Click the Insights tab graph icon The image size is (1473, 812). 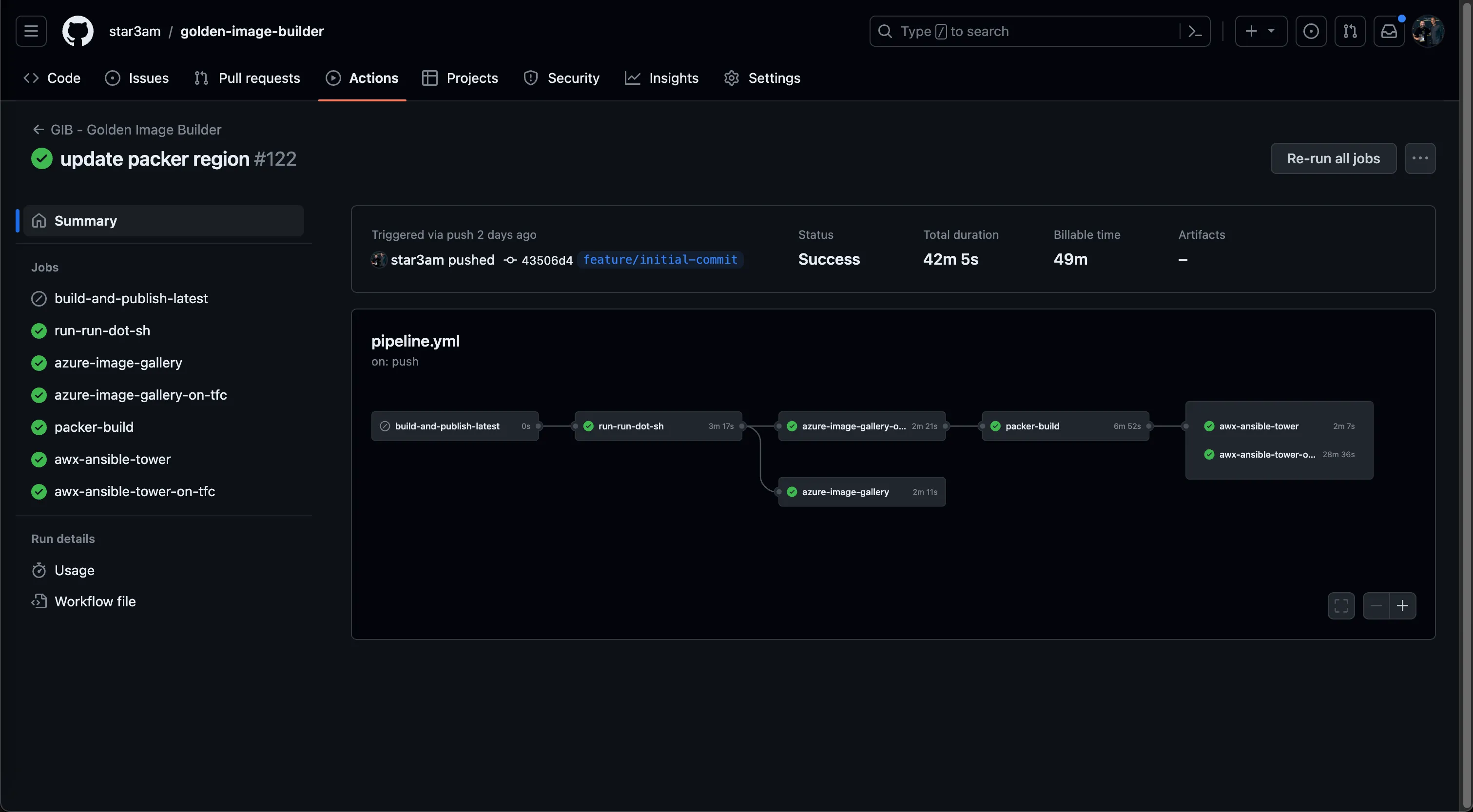[632, 78]
